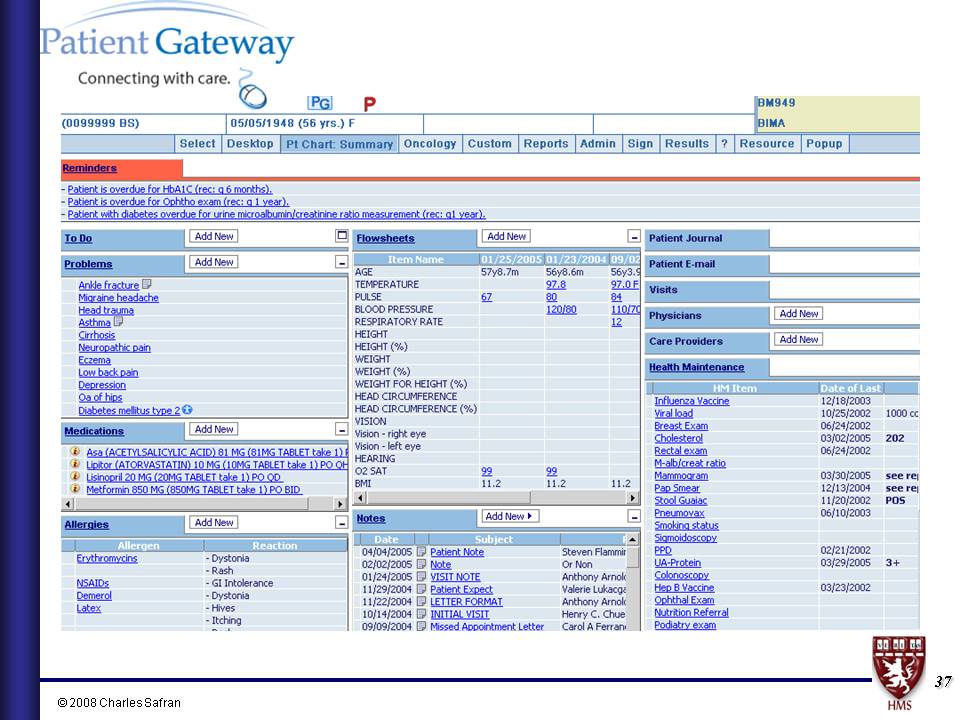Click the info icon beside Lipitor medication
The height and width of the screenshot is (720, 960).
[75, 464]
